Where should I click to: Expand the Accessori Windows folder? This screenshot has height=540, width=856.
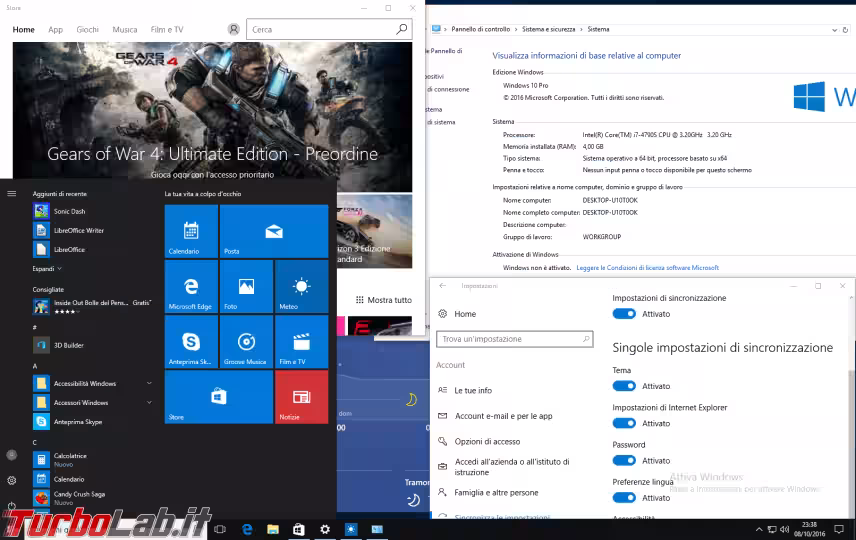[149, 402]
